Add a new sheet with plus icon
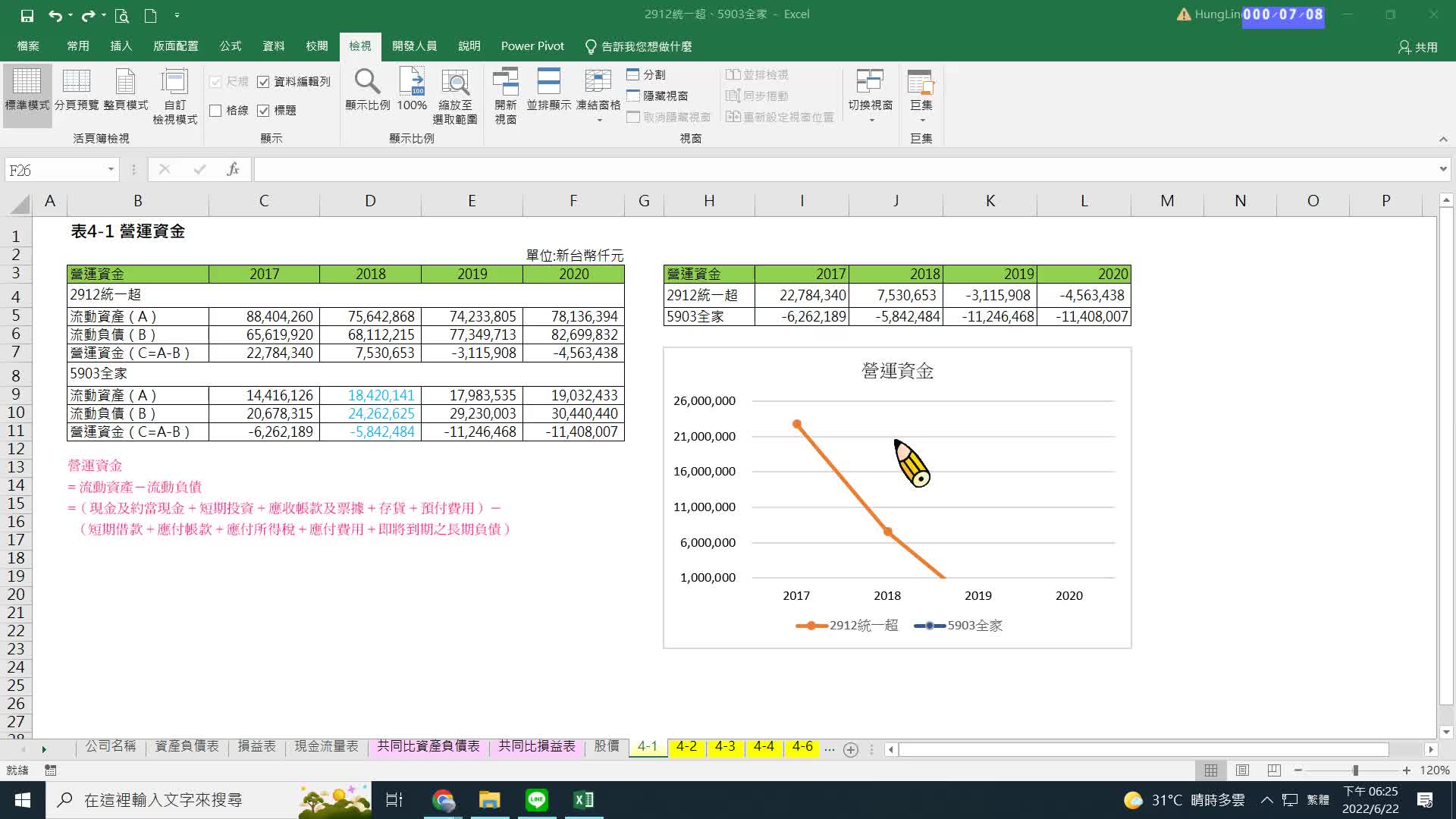 pos(851,749)
